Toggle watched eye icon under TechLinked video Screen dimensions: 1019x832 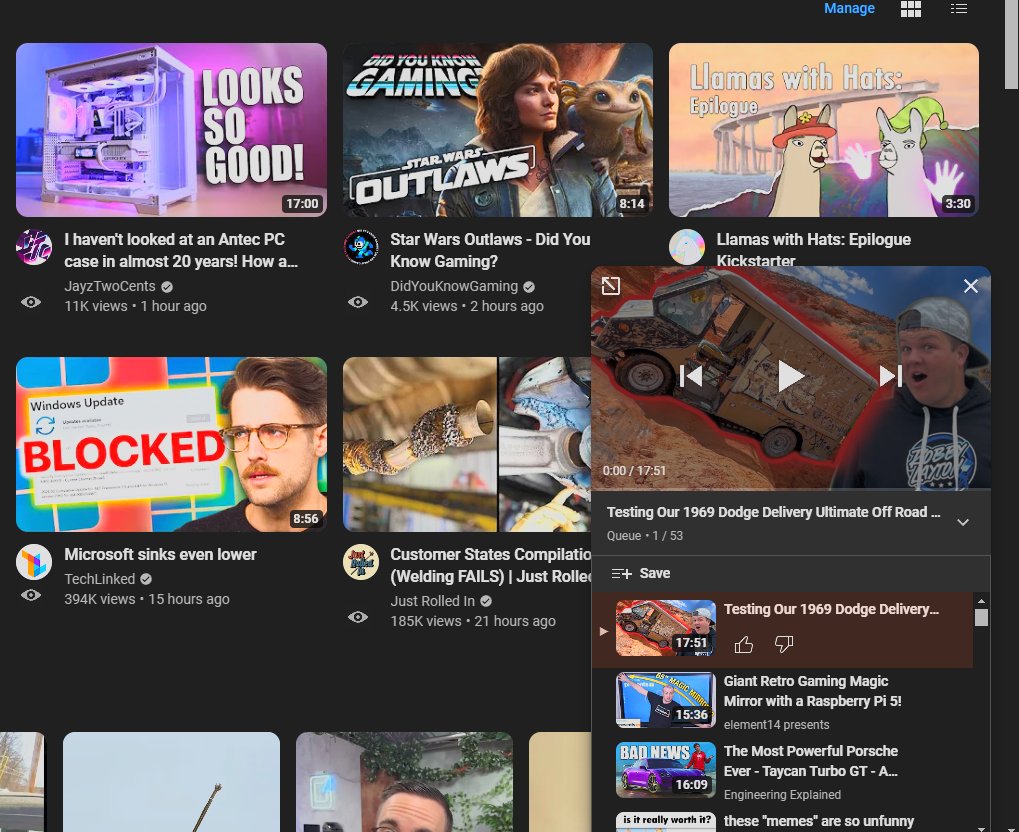tap(31, 595)
